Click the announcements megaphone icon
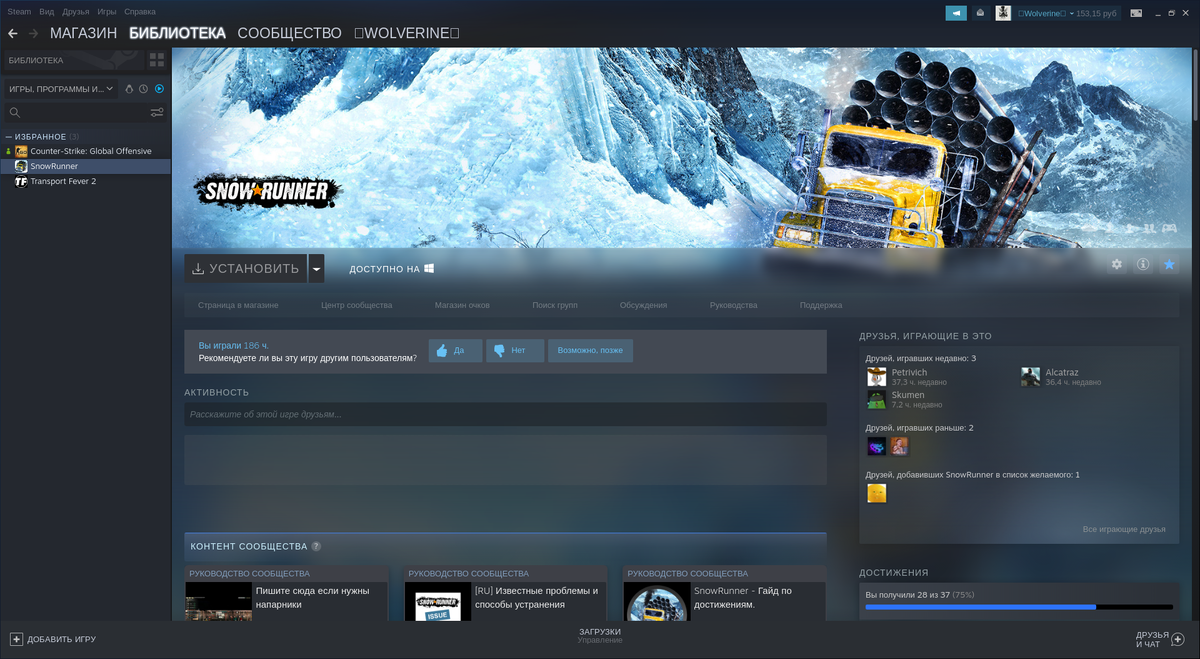Screen dimensions: 1200x659 tap(956, 13)
